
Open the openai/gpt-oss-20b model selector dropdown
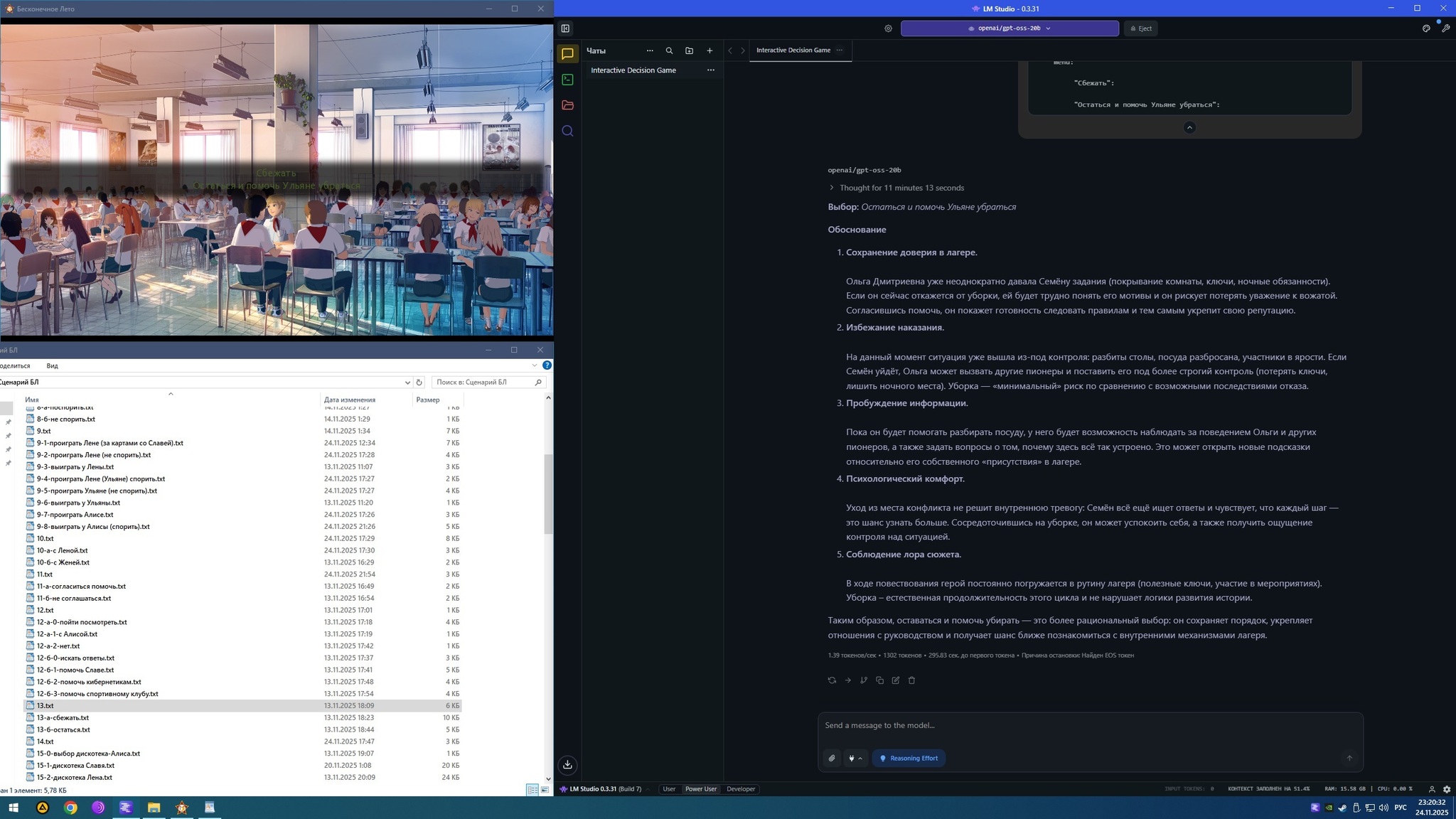pyautogui.click(x=1009, y=28)
